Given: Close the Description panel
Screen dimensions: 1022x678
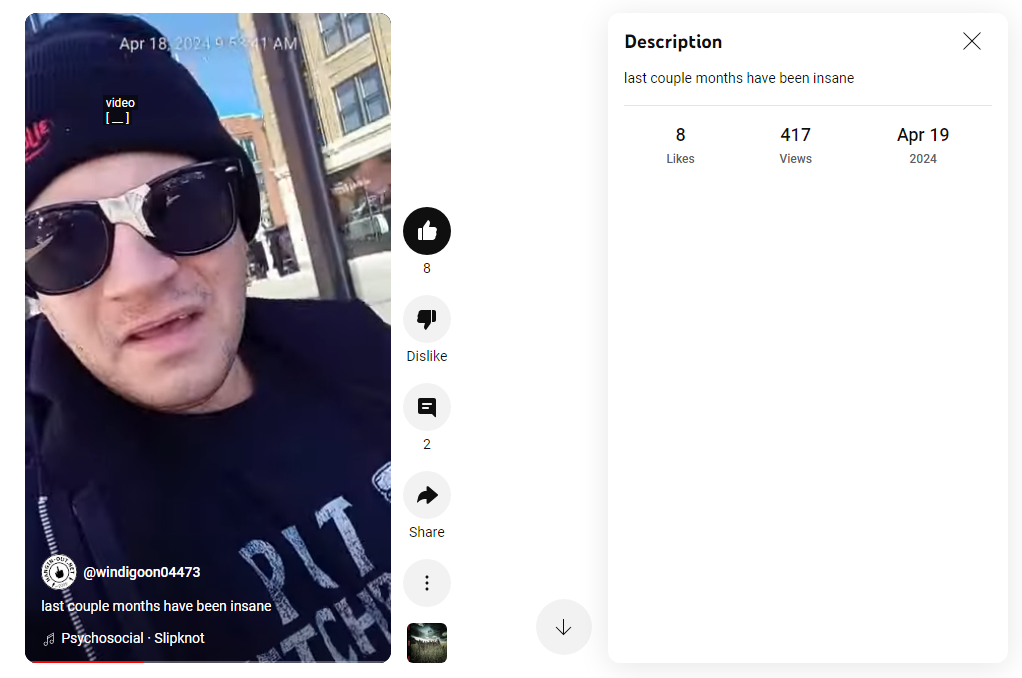Looking at the screenshot, I should click(x=972, y=41).
